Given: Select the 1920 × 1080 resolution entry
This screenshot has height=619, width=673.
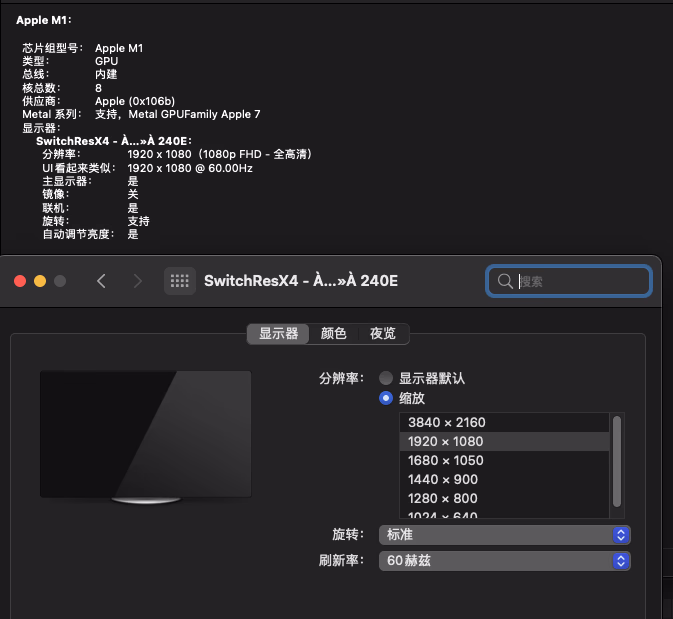Looking at the screenshot, I should [x=446, y=442].
